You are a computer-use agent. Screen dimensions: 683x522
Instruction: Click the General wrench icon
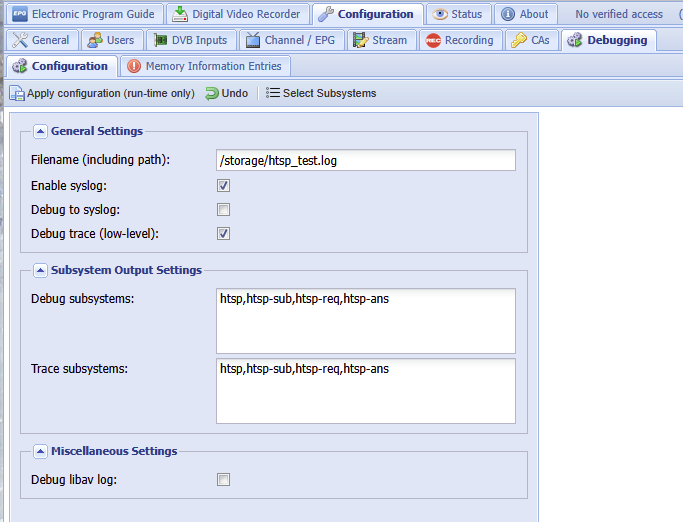point(19,40)
